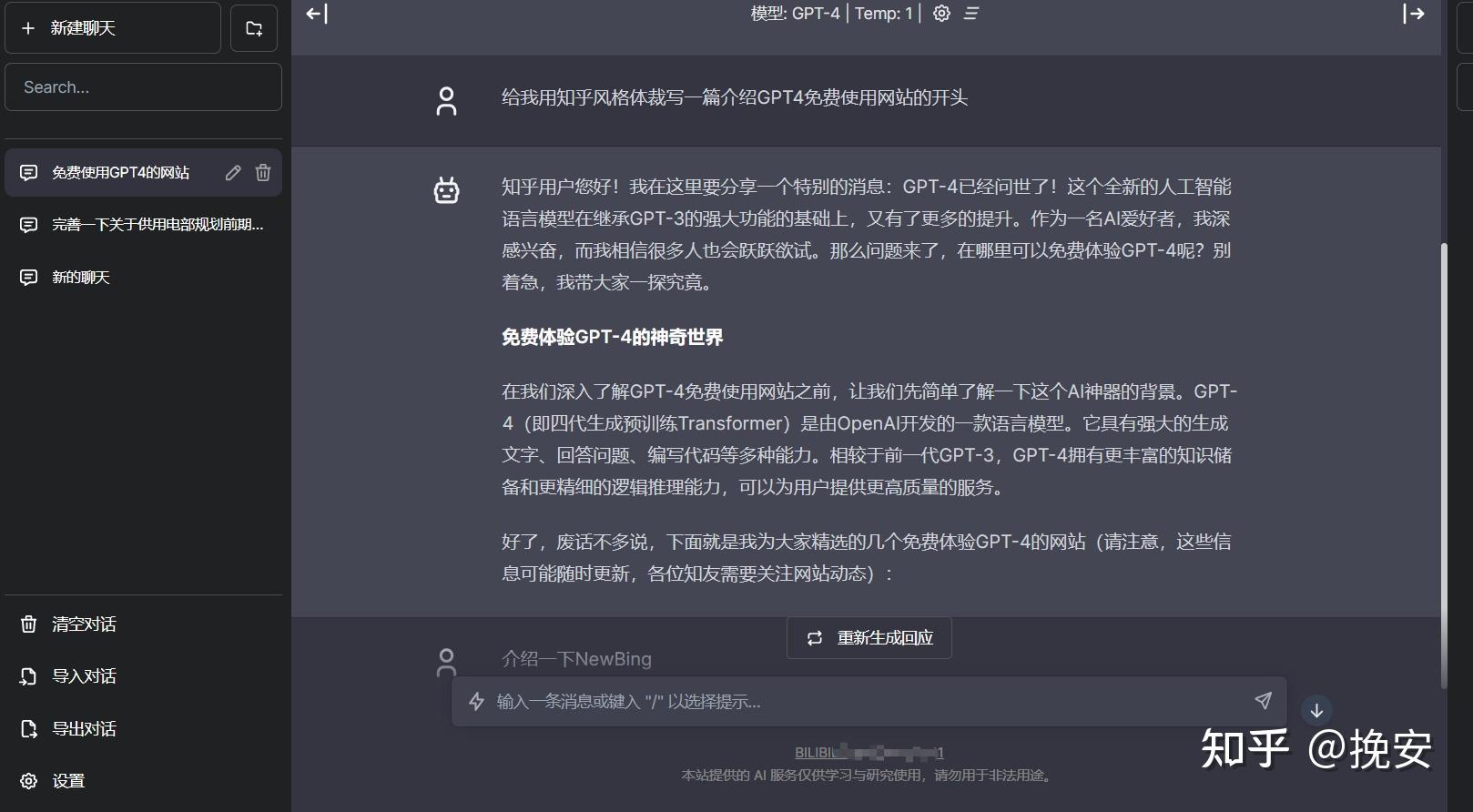Image resolution: width=1473 pixels, height=812 pixels.
Task: Click the chat bubble icon of 新的聊天
Action: 29,278
